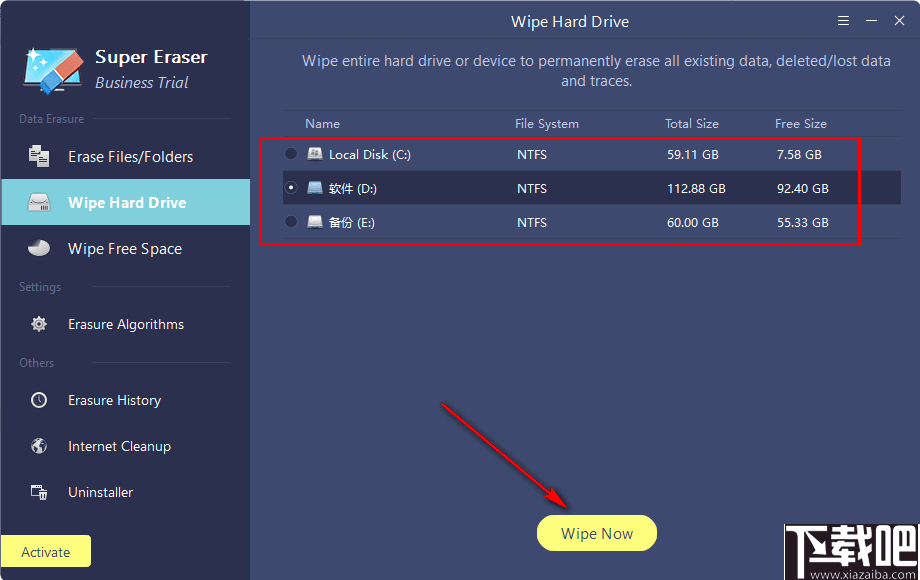Switch to Wipe Hard Drive section
The width and height of the screenshot is (920, 580).
126,202
